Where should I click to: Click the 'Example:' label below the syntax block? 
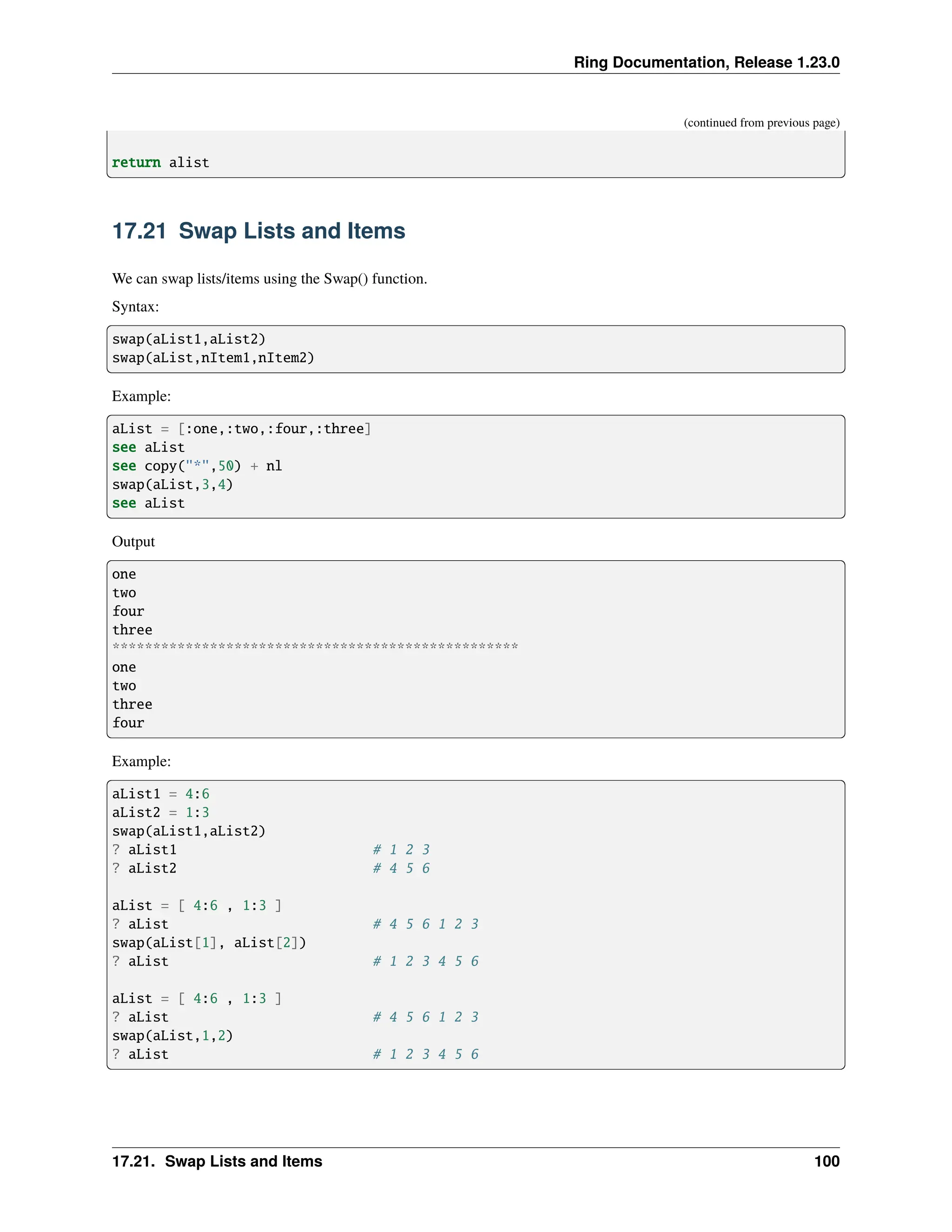tap(141, 396)
